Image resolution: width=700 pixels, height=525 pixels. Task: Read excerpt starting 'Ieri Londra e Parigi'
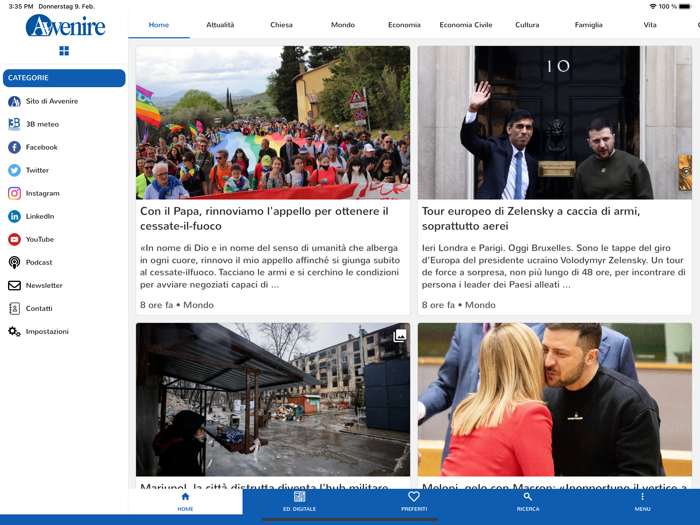554,266
